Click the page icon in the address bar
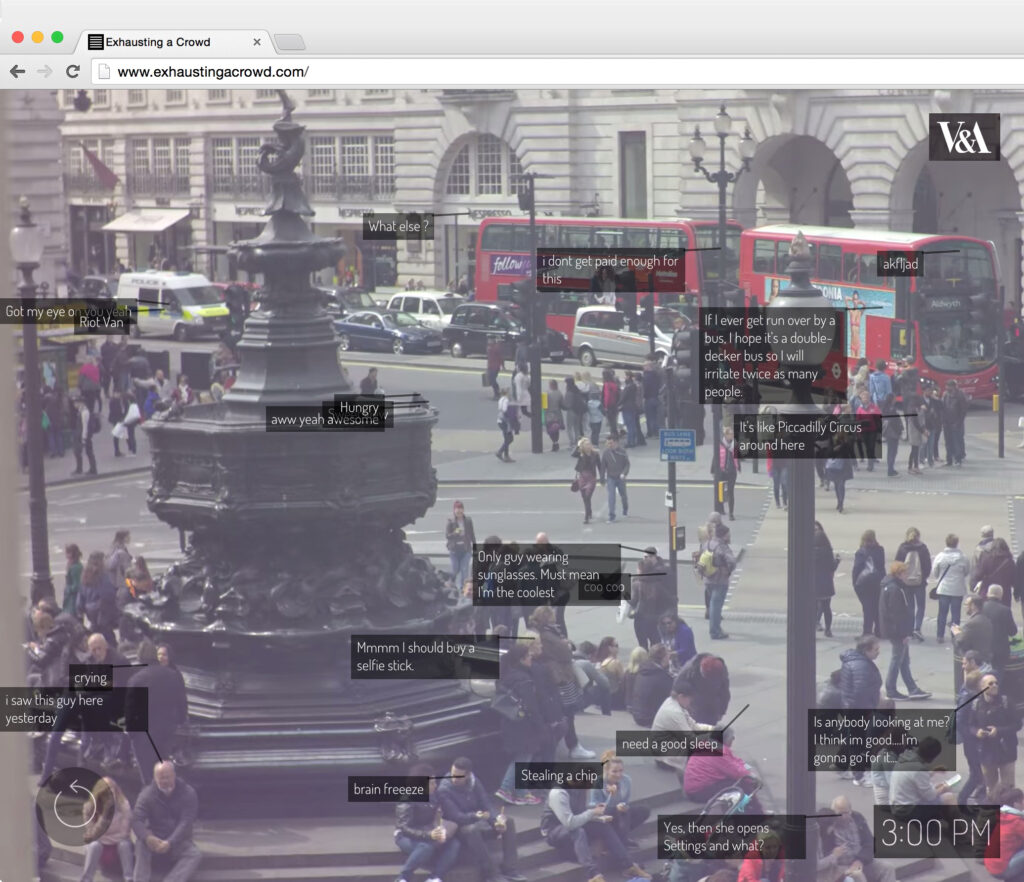The width and height of the screenshot is (1024, 882). (x=103, y=72)
